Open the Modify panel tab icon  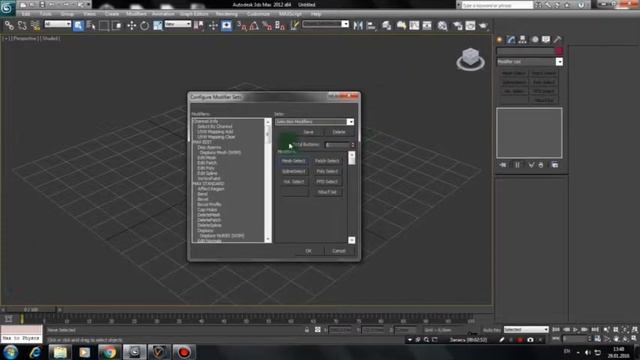(511, 40)
